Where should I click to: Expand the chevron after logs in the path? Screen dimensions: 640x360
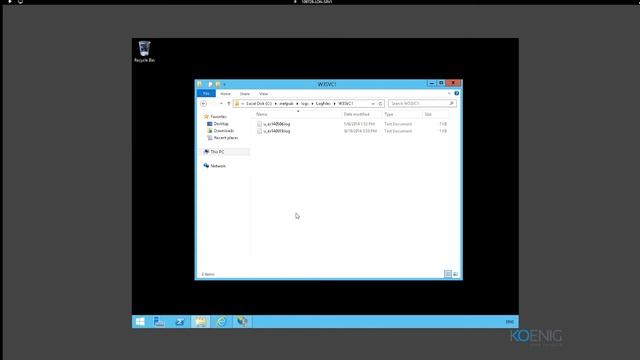tap(312, 104)
